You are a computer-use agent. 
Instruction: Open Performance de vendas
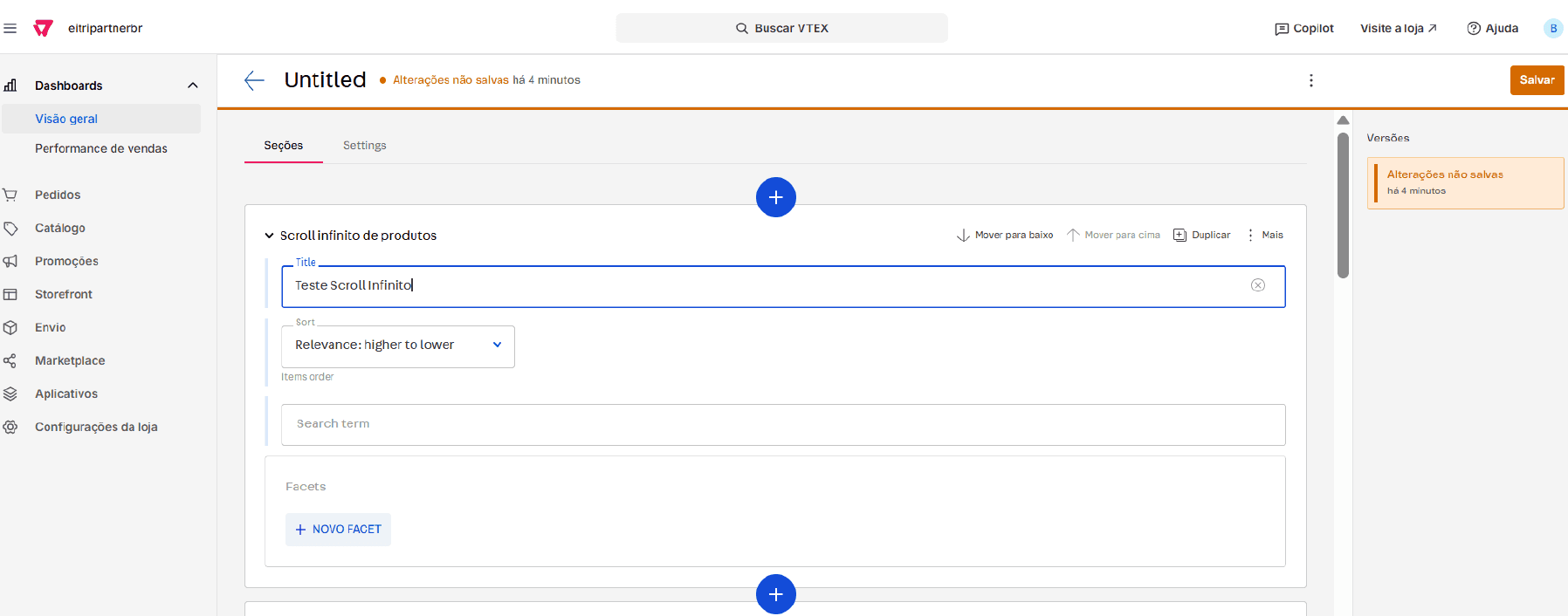pyautogui.click(x=101, y=148)
